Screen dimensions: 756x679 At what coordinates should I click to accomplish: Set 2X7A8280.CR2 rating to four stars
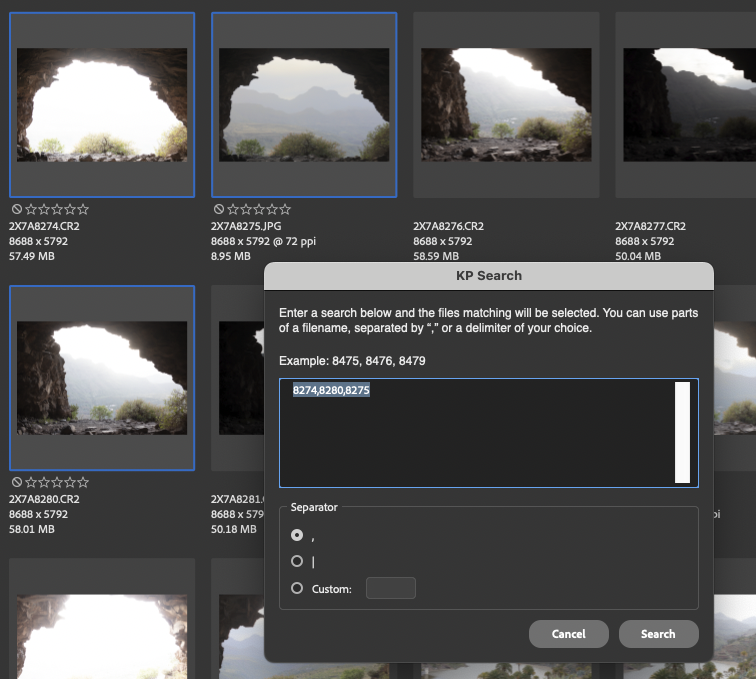coord(70,482)
